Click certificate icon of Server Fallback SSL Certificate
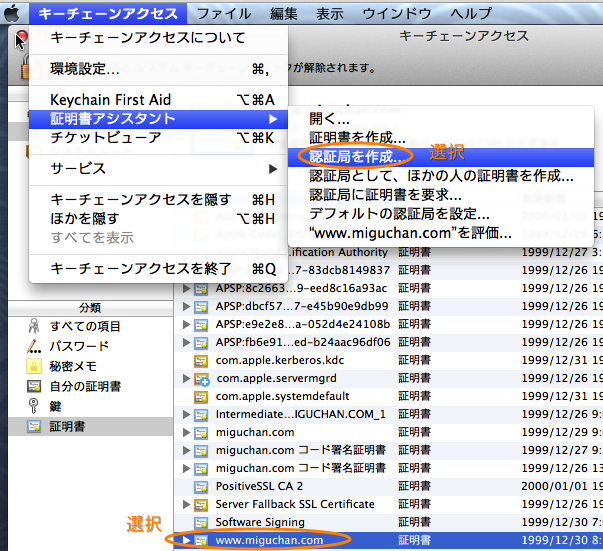The width and height of the screenshot is (603, 551). [201, 504]
